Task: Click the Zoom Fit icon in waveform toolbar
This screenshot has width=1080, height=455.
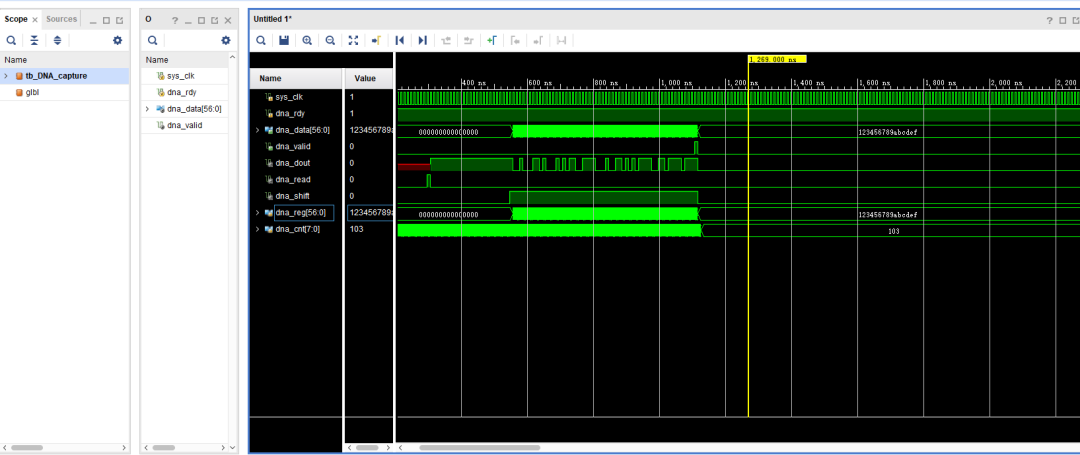Action: 353,40
